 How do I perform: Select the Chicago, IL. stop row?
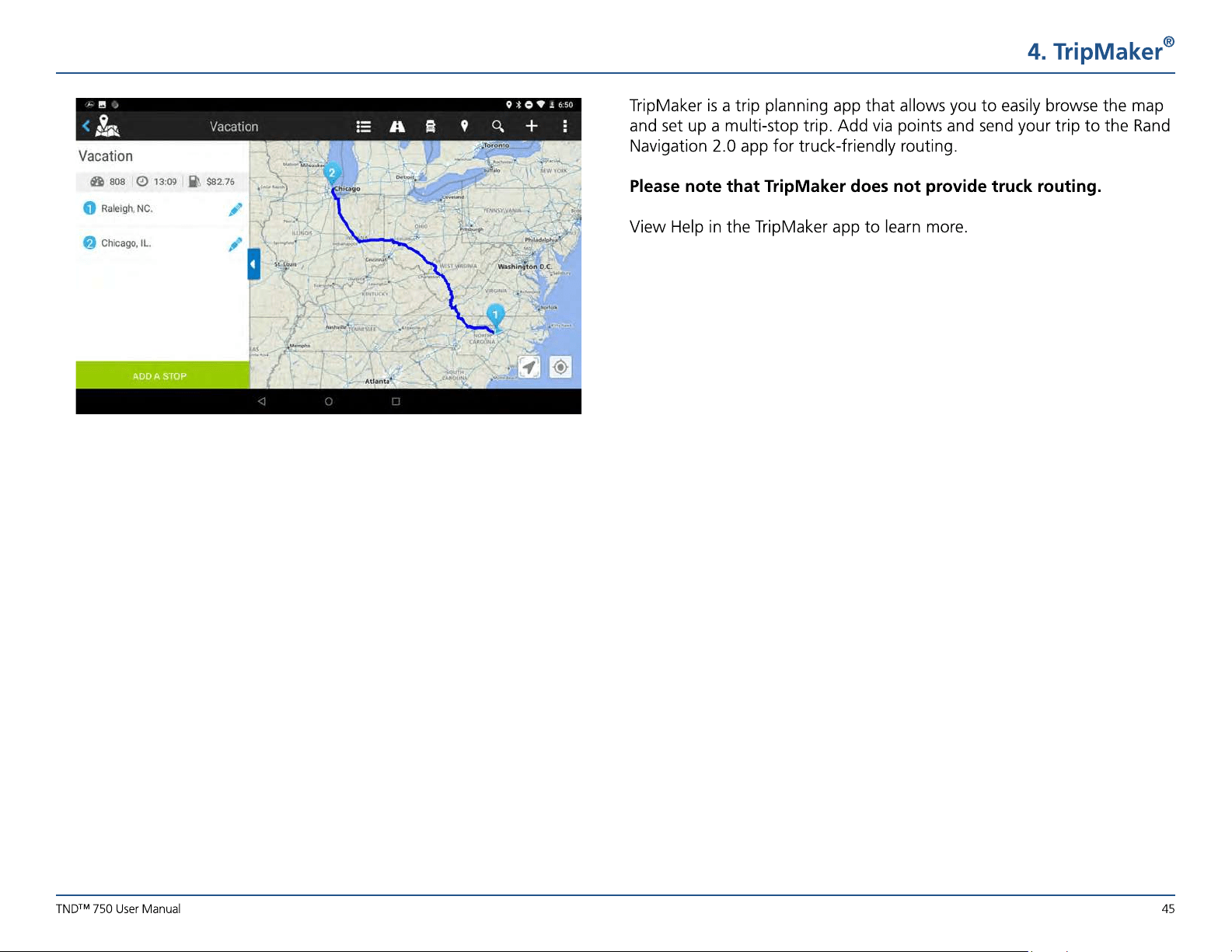coord(162,244)
